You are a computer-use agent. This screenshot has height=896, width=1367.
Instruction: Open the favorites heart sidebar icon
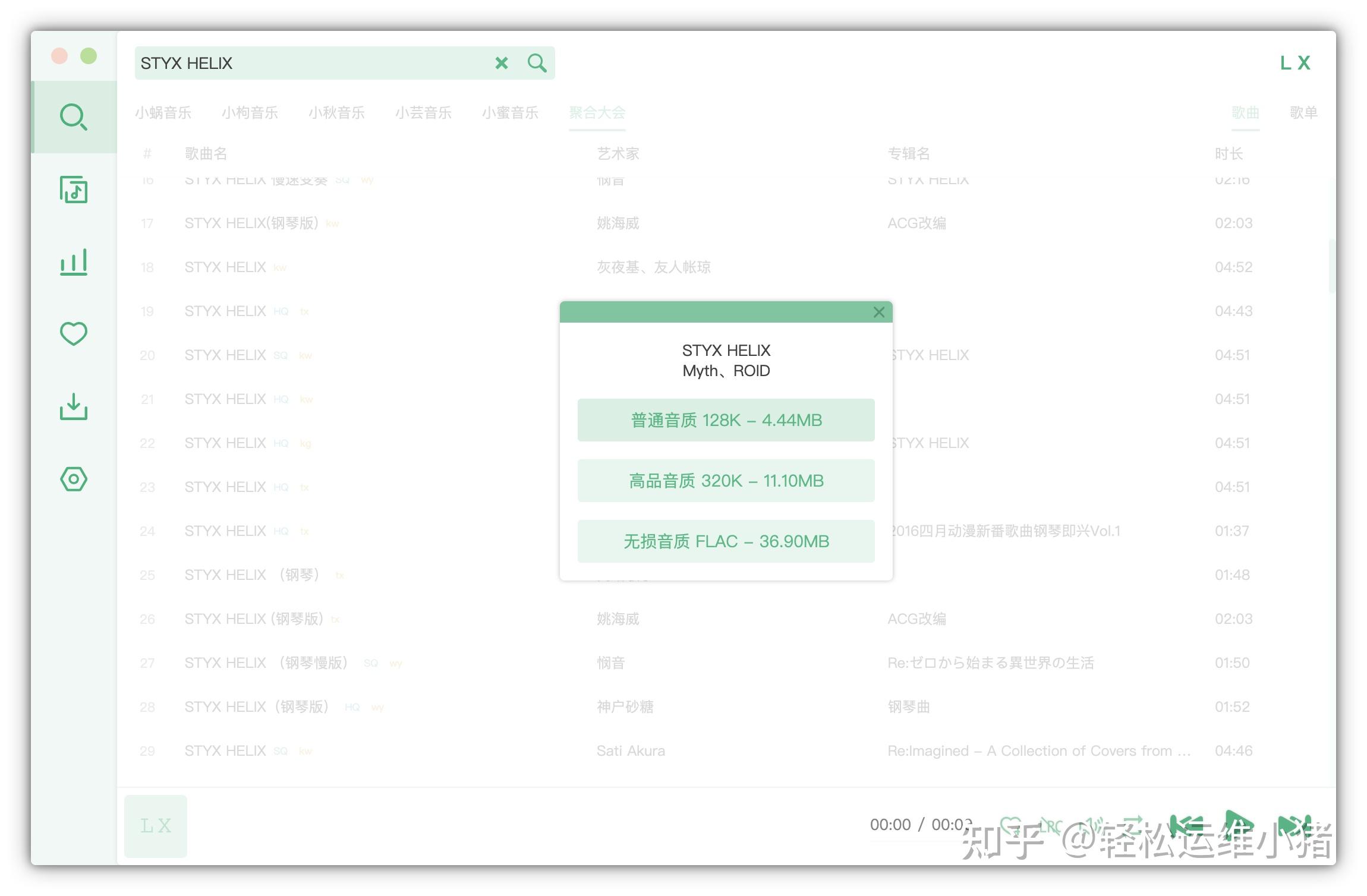74,333
